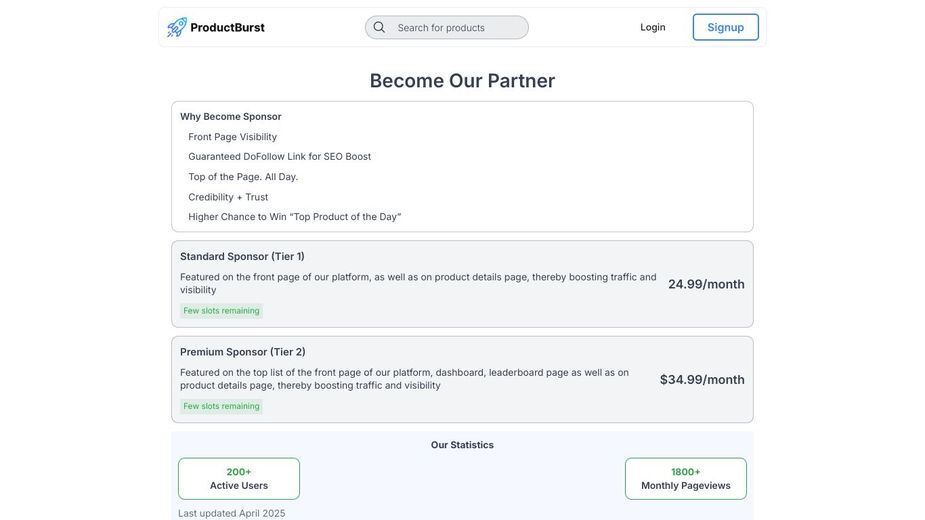Viewport: 925px width, 520px height.
Task: Click the Front Page Visibility item
Action: tap(232, 136)
